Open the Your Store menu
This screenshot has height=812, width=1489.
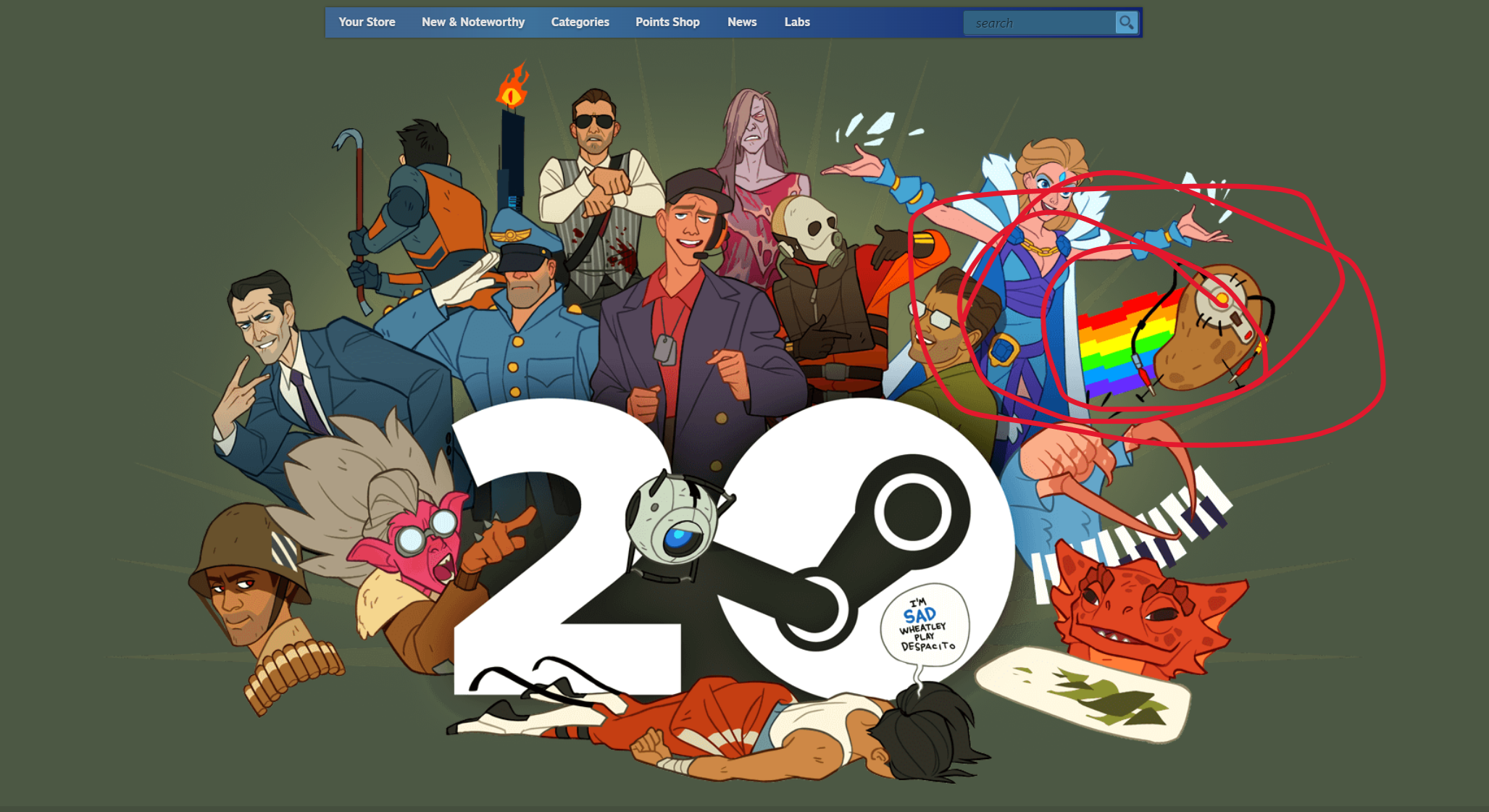click(x=367, y=22)
